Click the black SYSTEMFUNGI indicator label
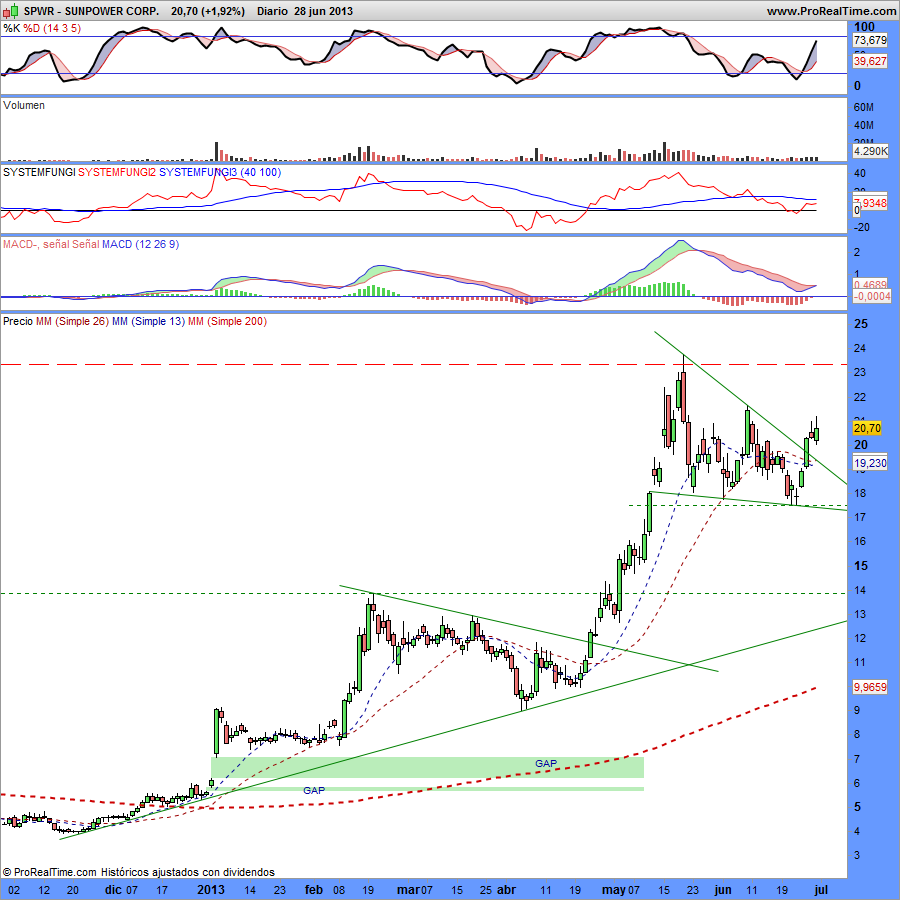Screen dimensions: 900x900 39,172
